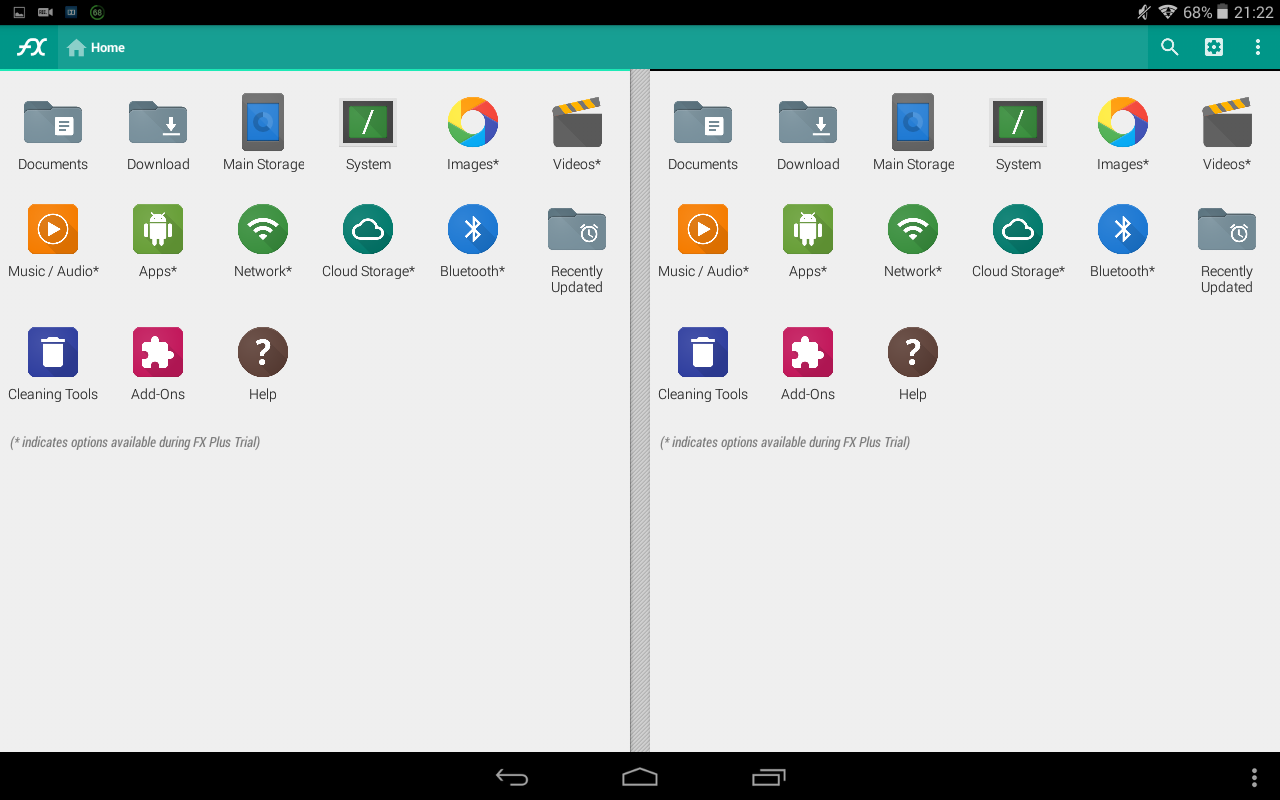
Task: Open Main Storage in left pane
Action: point(263,135)
